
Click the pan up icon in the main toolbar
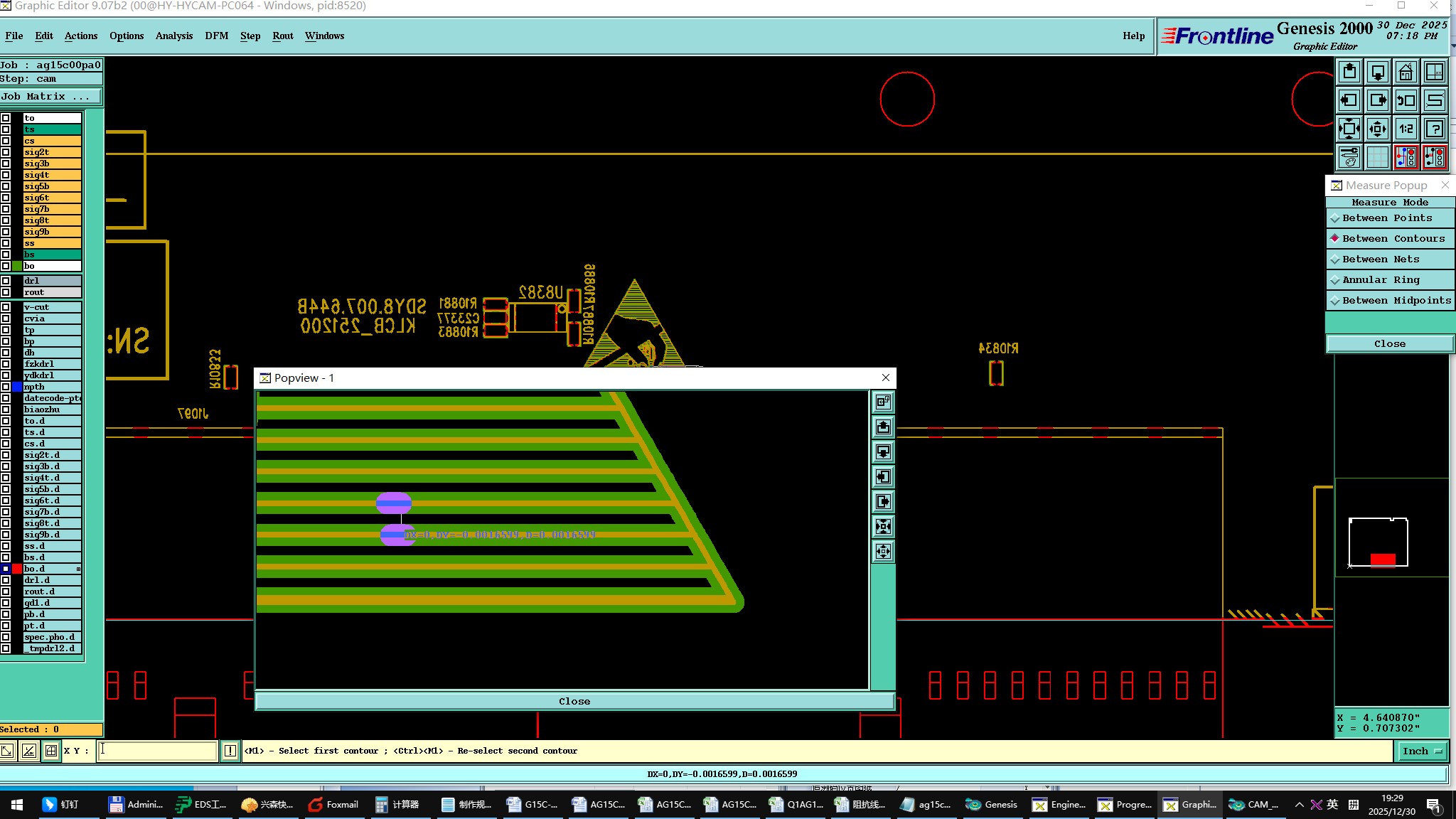coord(1349,73)
